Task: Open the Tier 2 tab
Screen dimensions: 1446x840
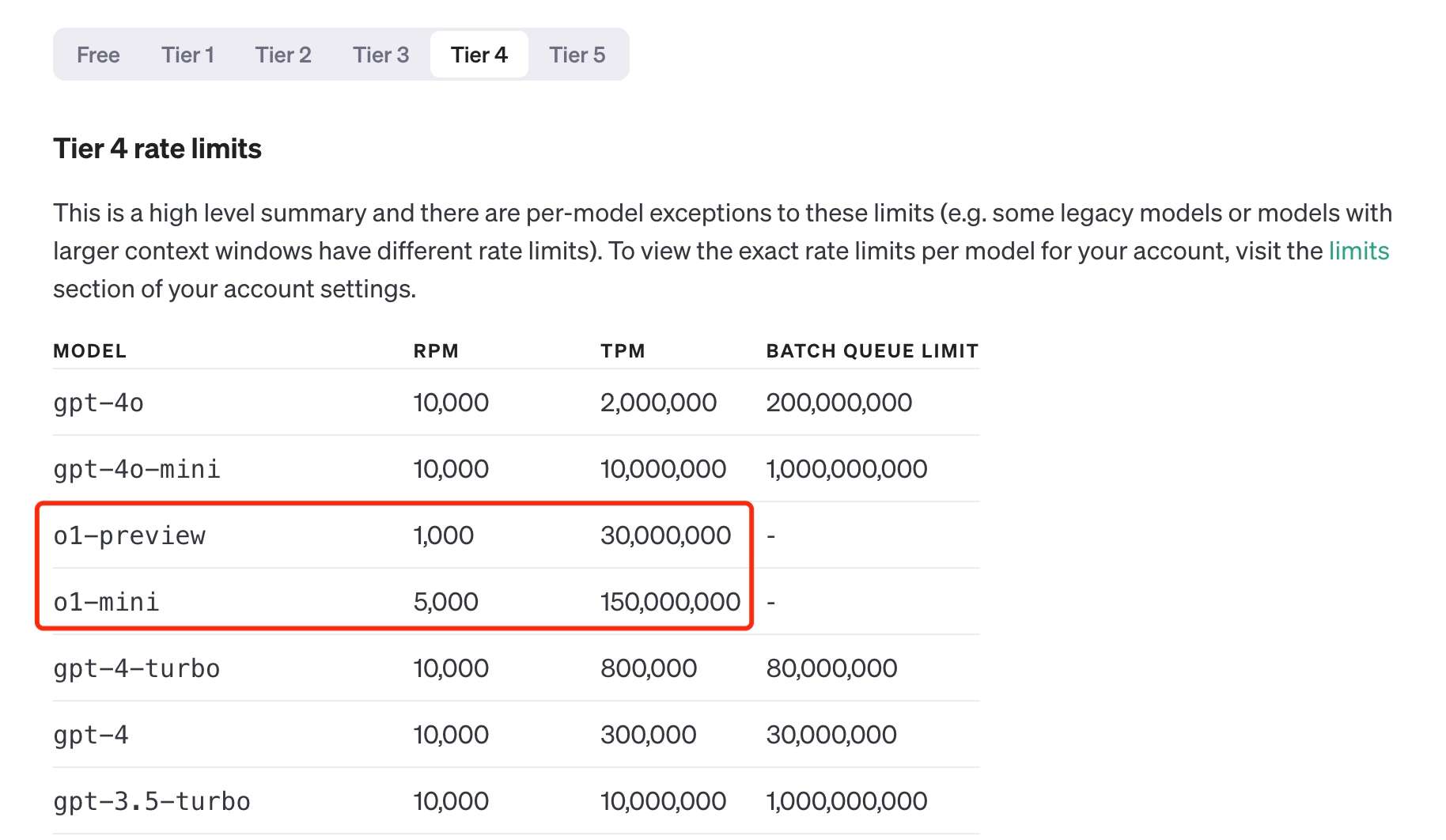Action: pyautogui.click(x=283, y=55)
